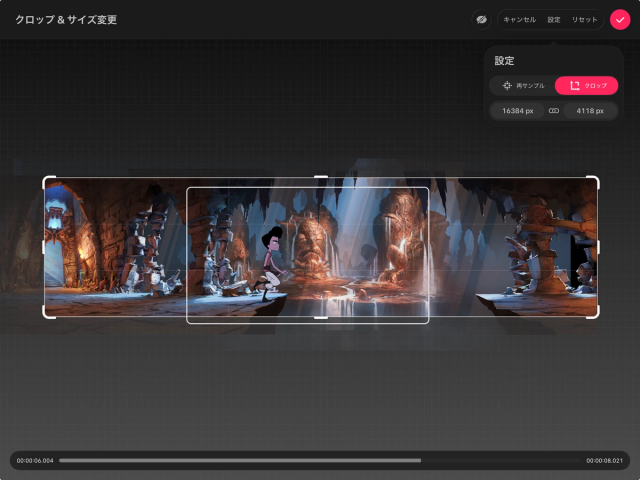Screen dimensions: 640x480
Task: Click the クロップ＆サイズ変更 title
Action: (x=66, y=20)
